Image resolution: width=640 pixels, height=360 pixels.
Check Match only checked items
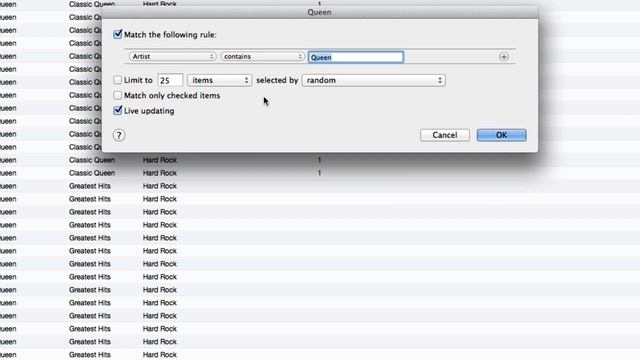point(118,95)
